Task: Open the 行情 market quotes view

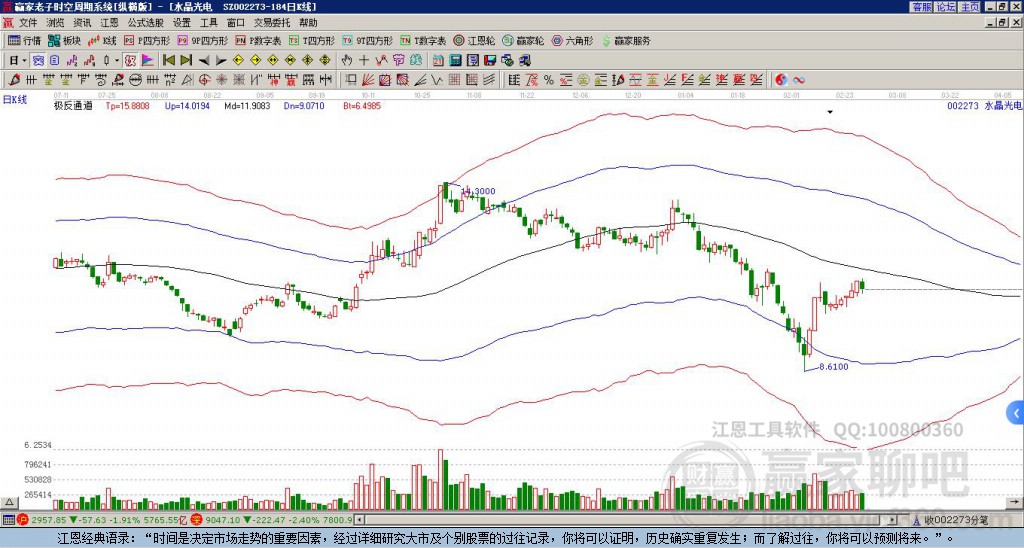Action: click(x=24, y=40)
